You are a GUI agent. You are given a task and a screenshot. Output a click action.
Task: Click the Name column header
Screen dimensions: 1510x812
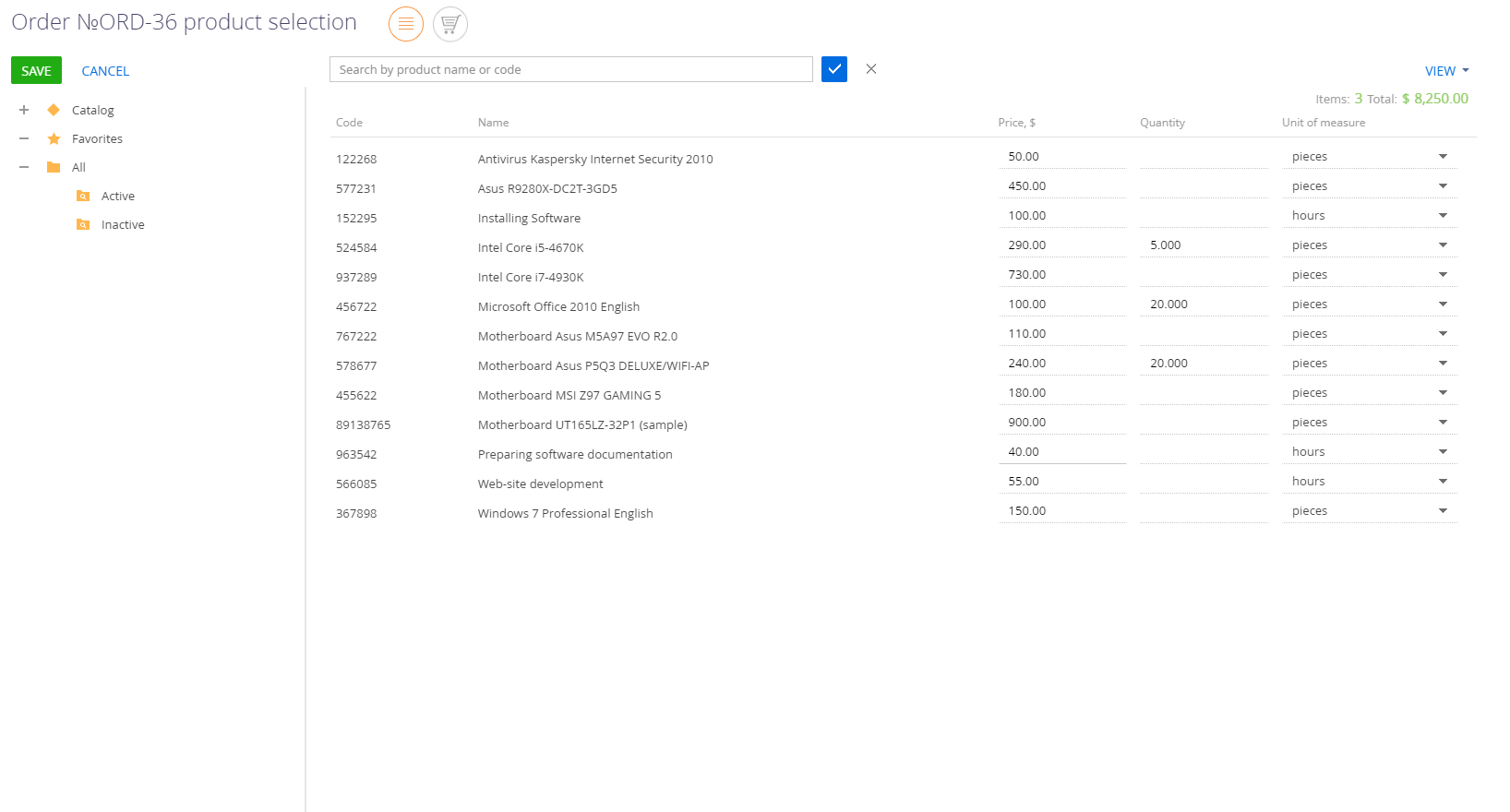click(x=494, y=123)
